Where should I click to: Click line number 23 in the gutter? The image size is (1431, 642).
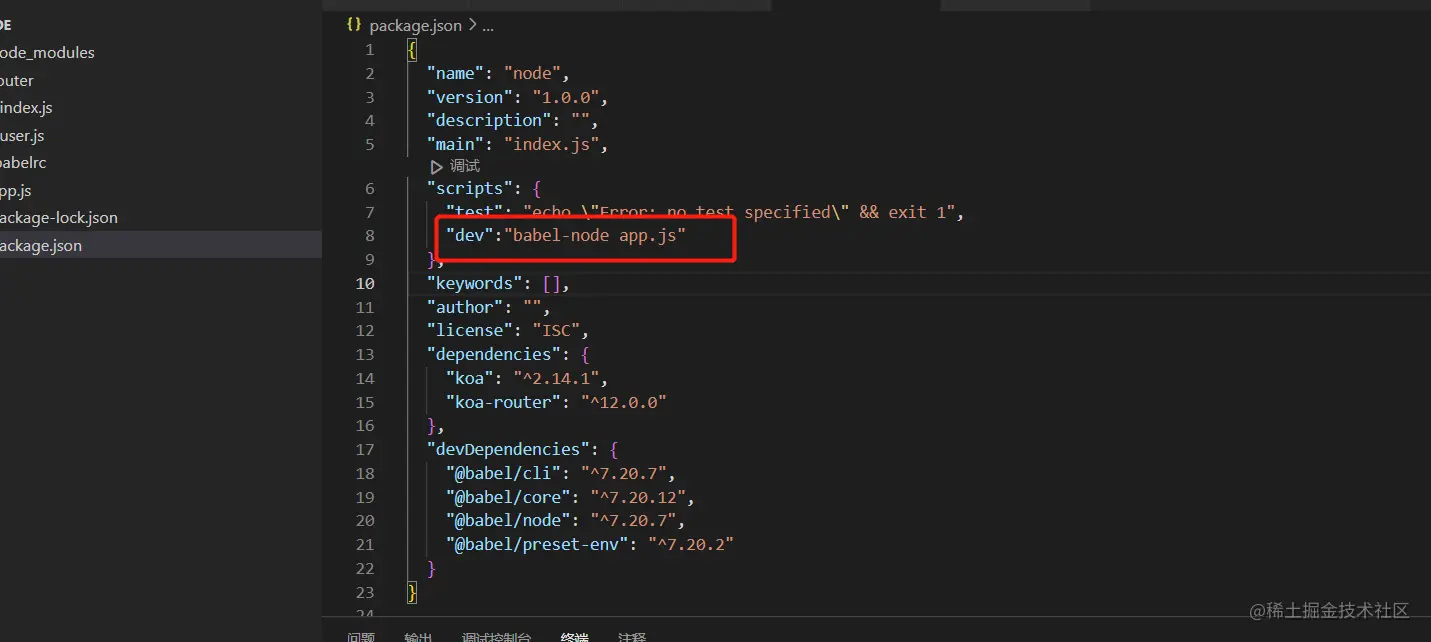pyautogui.click(x=366, y=592)
